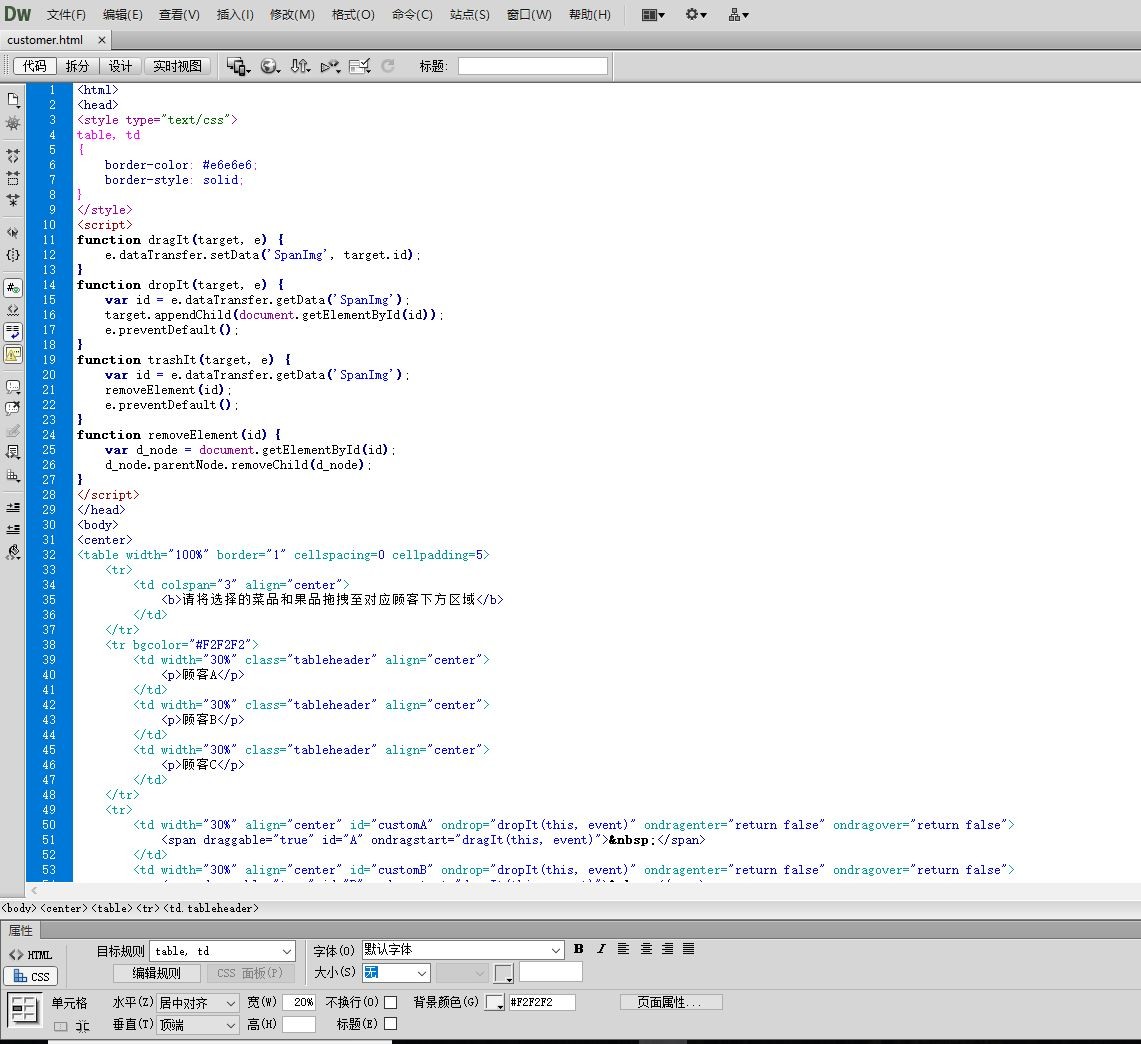Screen dimensions: 1141x1044
Task: Toggle the 不换行(O) checkbox
Action: (391, 1003)
